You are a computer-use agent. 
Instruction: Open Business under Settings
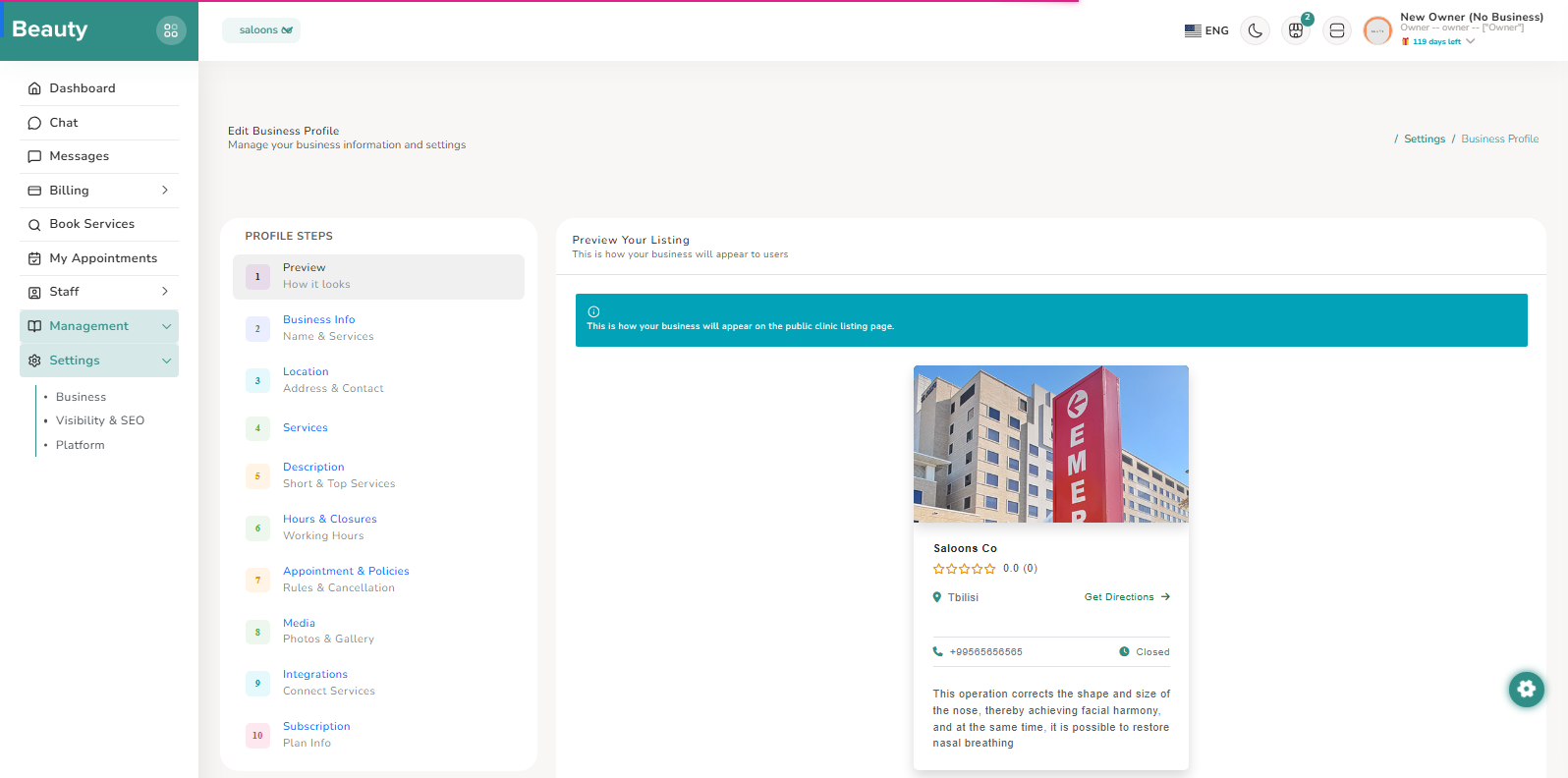click(x=81, y=397)
